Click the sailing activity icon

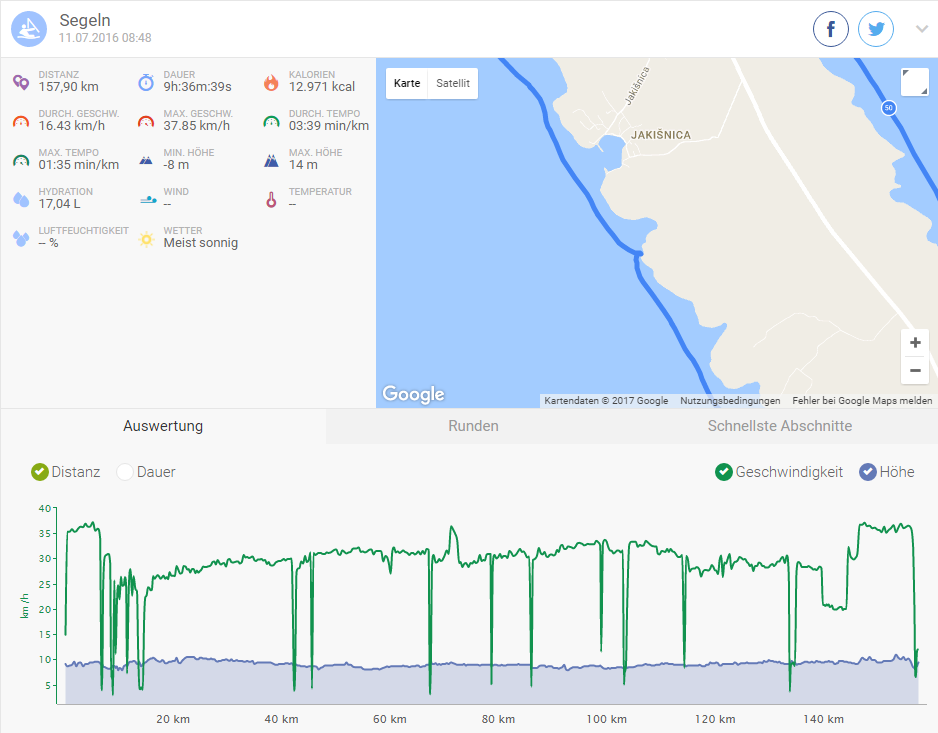(x=29, y=29)
